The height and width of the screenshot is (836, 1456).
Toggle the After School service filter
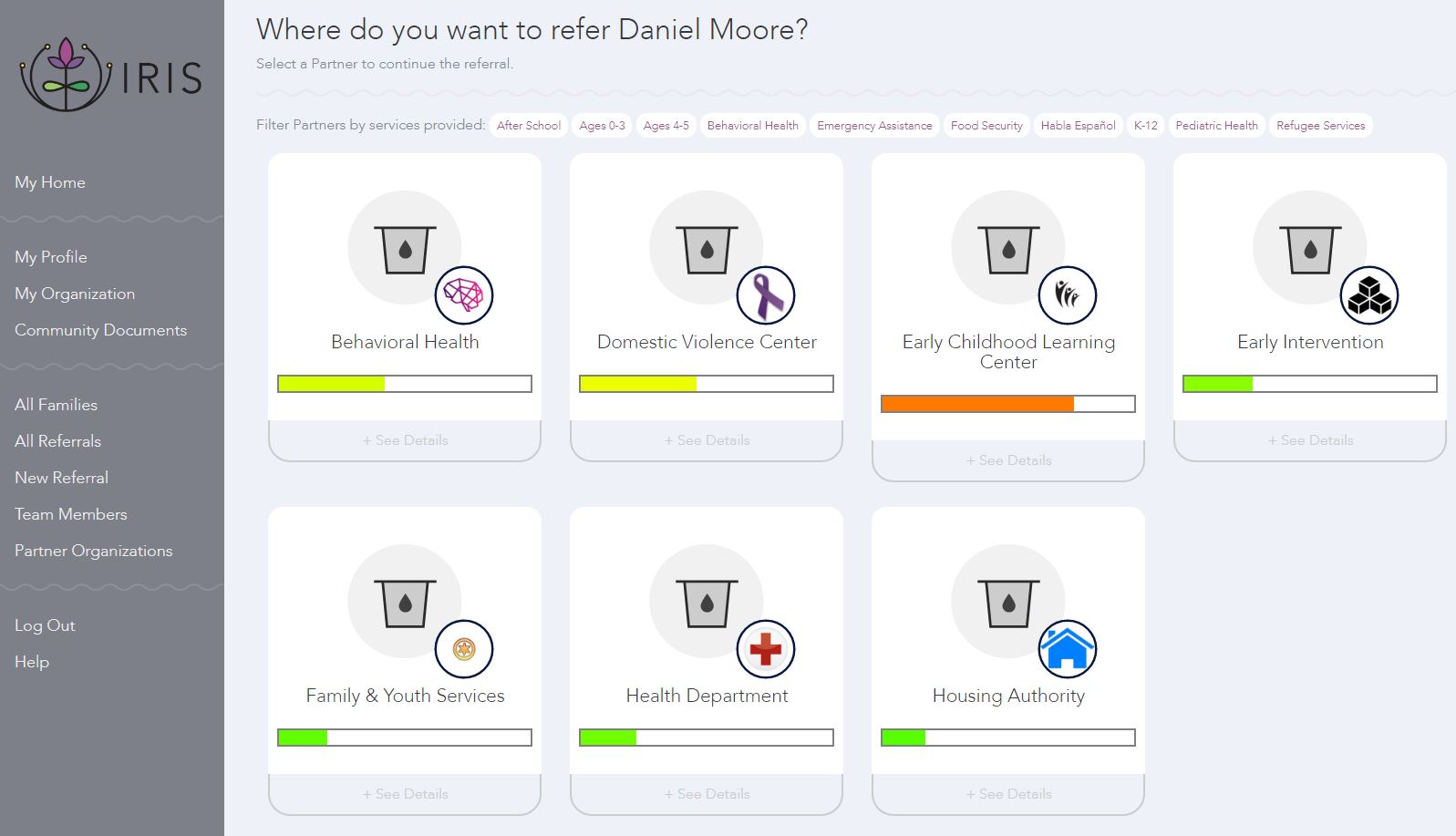[x=529, y=126]
